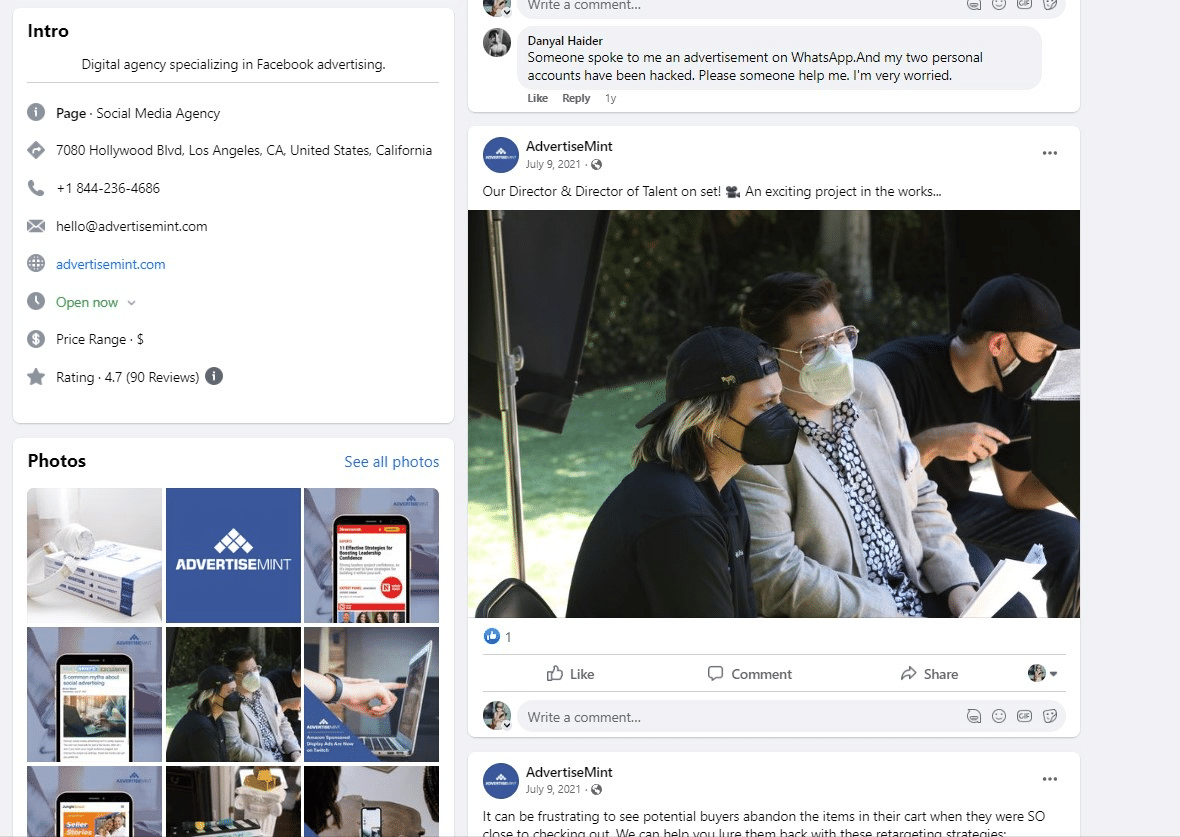Screen dimensions: 1180x837
Task: Expand the Open now hours dropdown
Action: pos(132,303)
